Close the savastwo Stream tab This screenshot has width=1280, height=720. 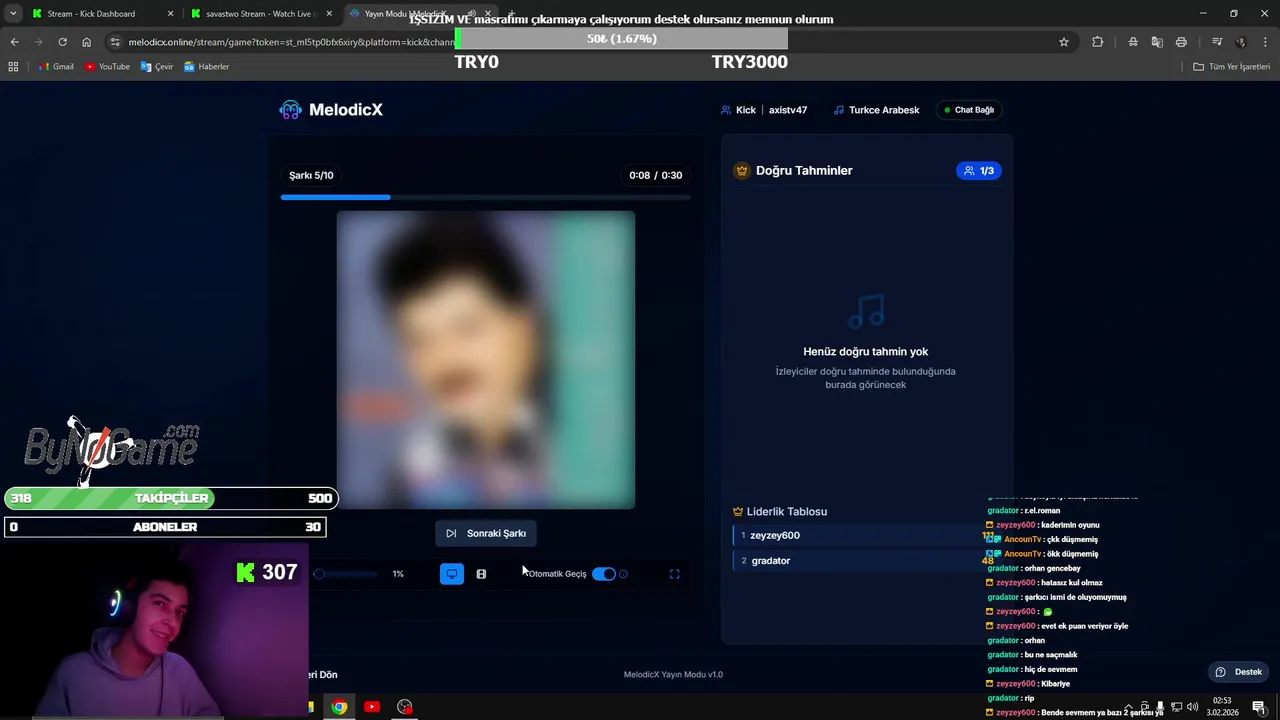point(329,14)
